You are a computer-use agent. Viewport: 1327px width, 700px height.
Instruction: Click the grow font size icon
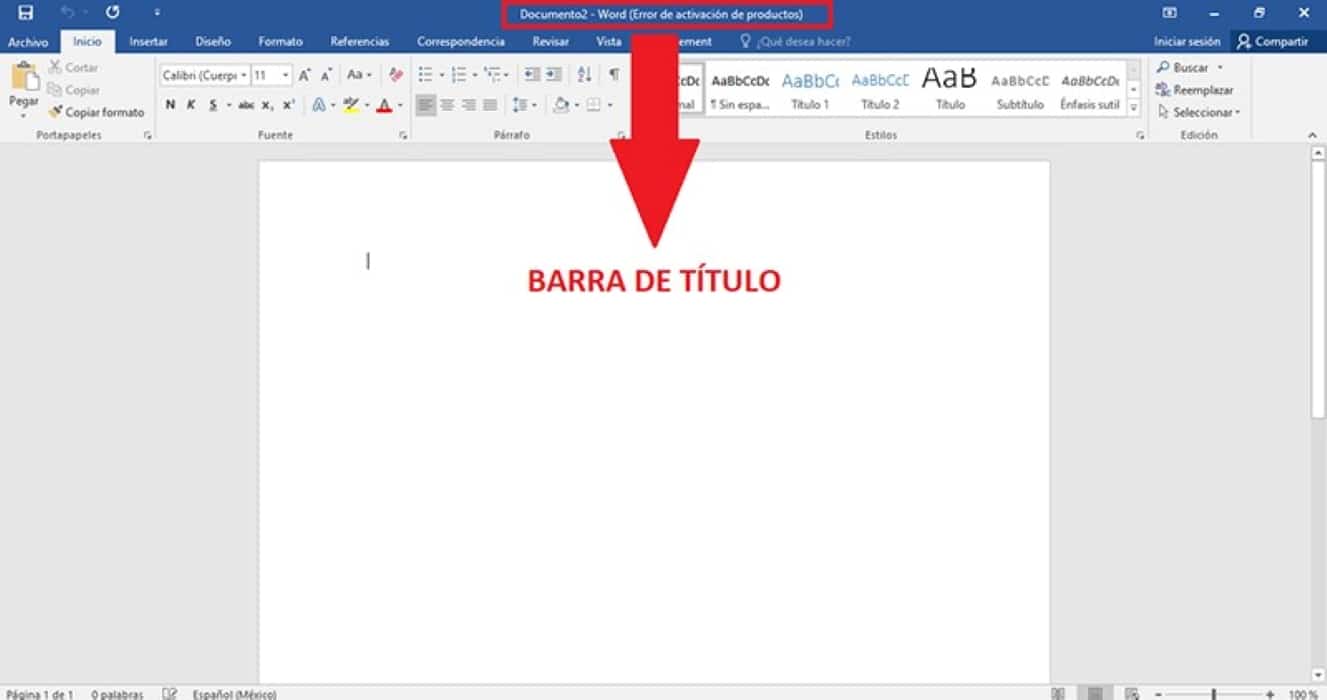pyautogui.click(x=305, y=75)
